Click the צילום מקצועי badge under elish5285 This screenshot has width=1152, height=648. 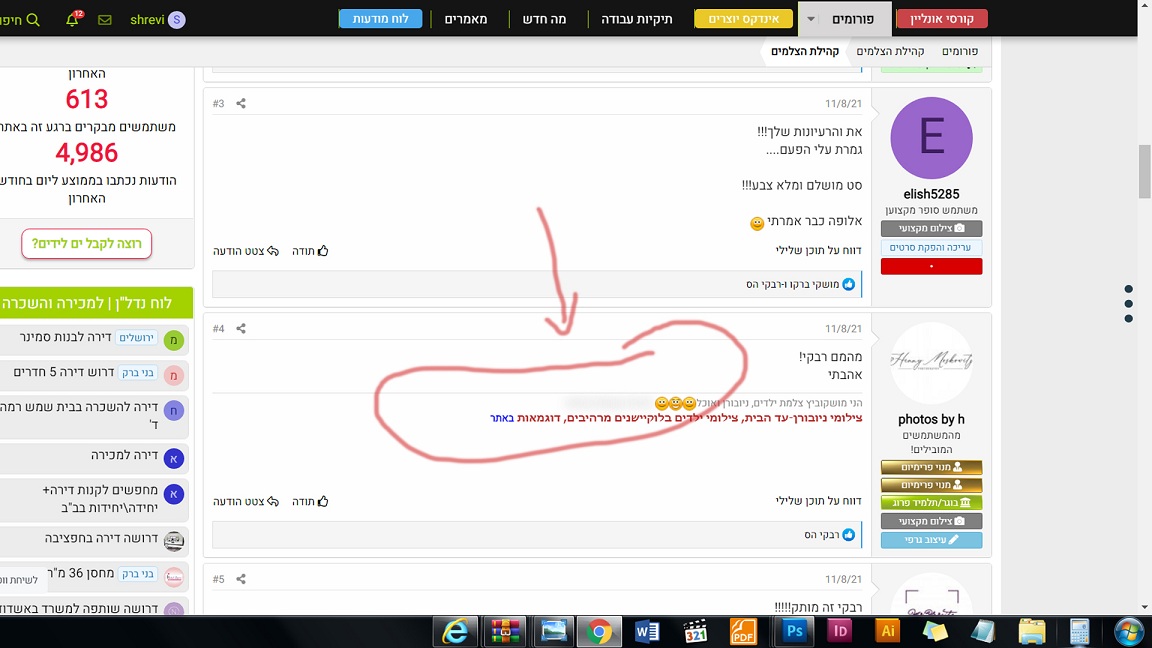click(x=932, y=228)
